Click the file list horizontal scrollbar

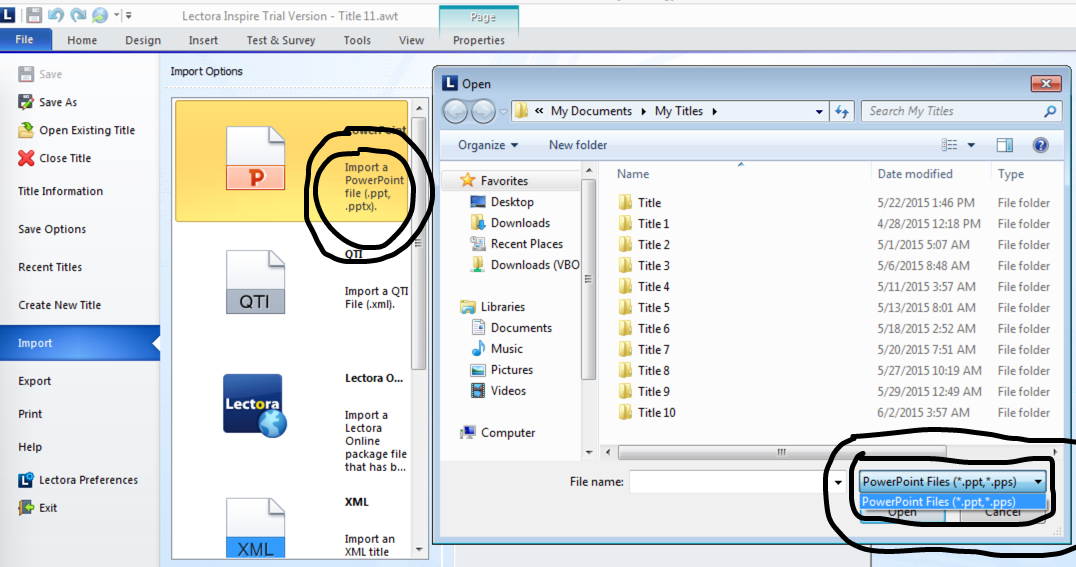click(x=782, y=452)
